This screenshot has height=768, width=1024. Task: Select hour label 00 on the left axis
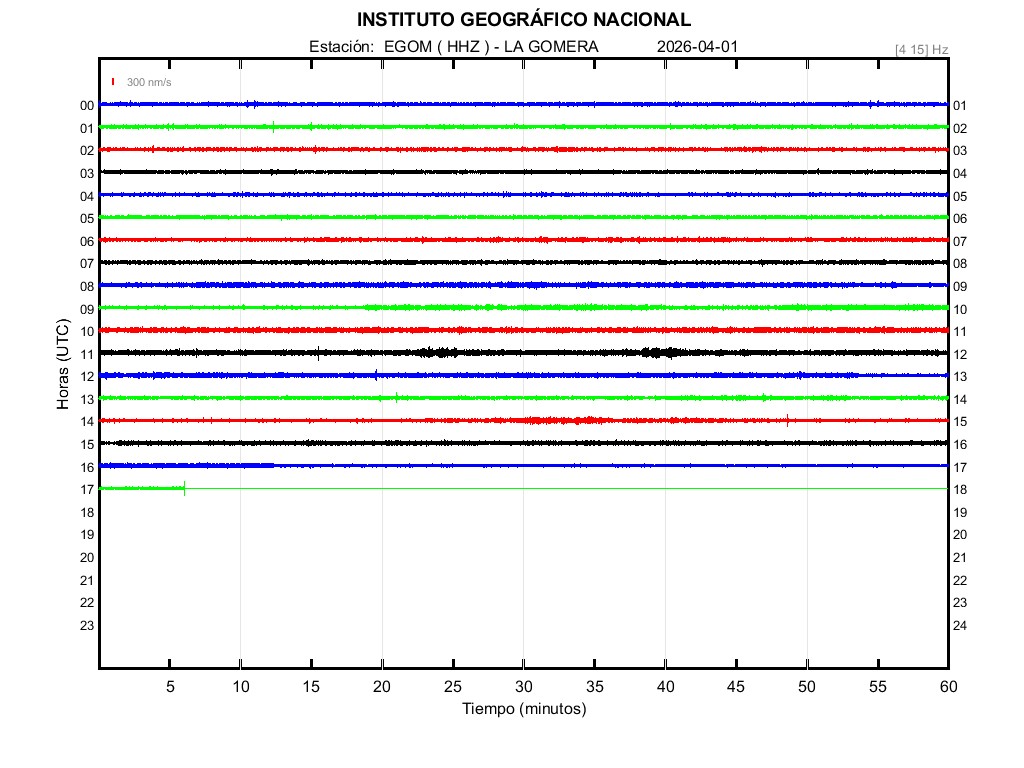87,105
